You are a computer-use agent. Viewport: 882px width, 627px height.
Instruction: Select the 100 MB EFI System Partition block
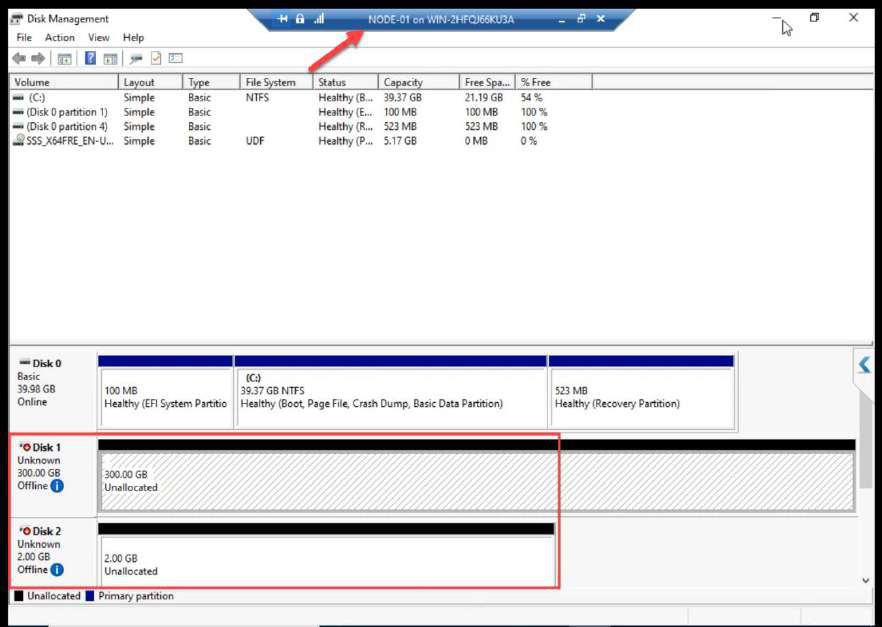(165, 391)
